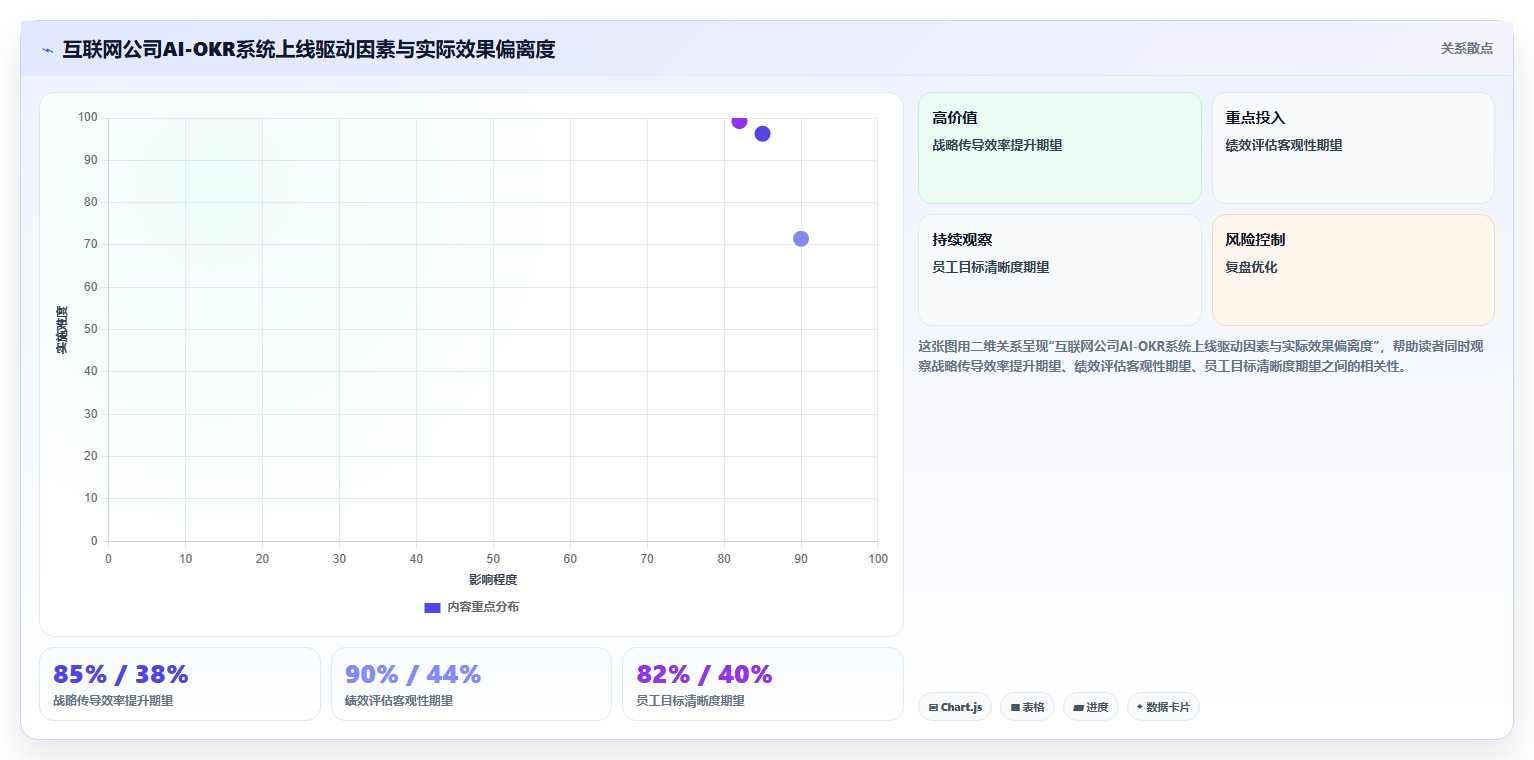Click the 实施难度 y-axis label

click(62, 329)
